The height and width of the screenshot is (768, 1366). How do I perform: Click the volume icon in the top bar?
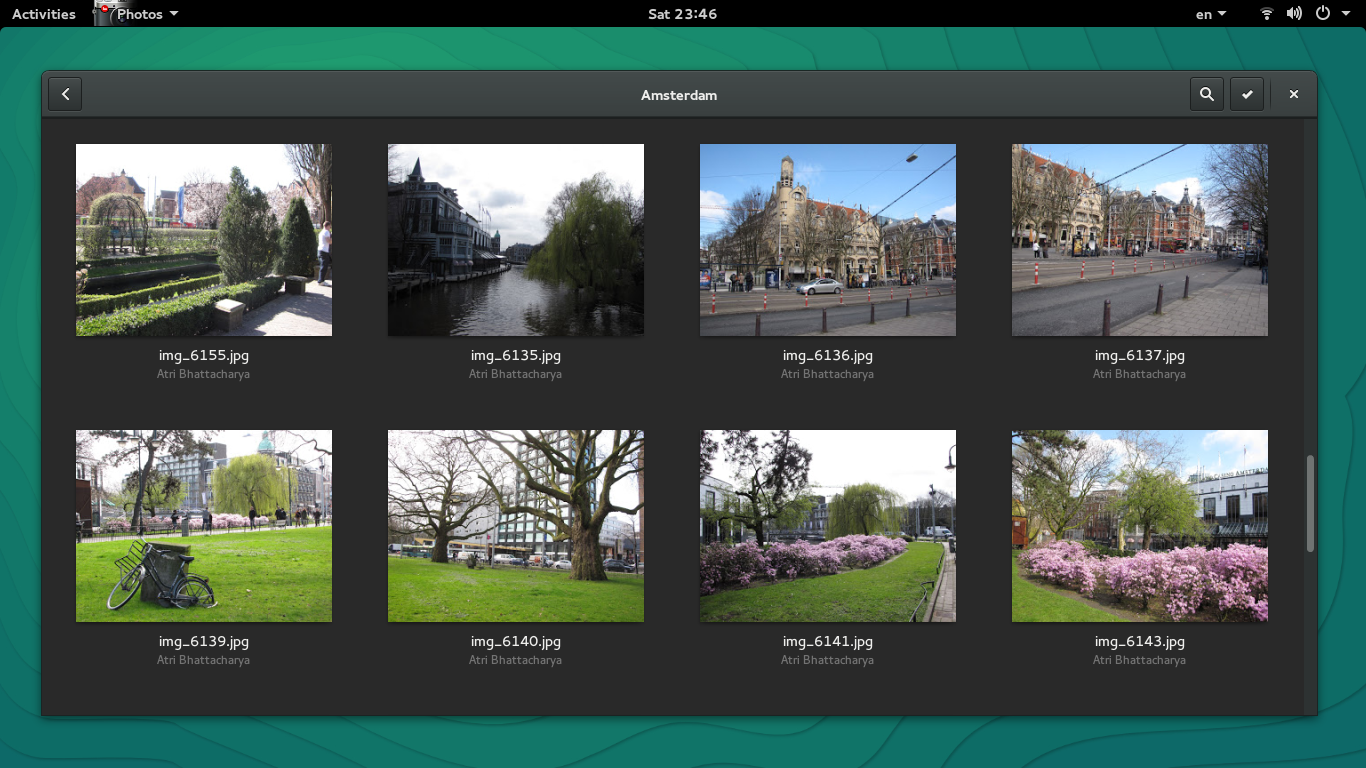click(x=1294, y=13)
